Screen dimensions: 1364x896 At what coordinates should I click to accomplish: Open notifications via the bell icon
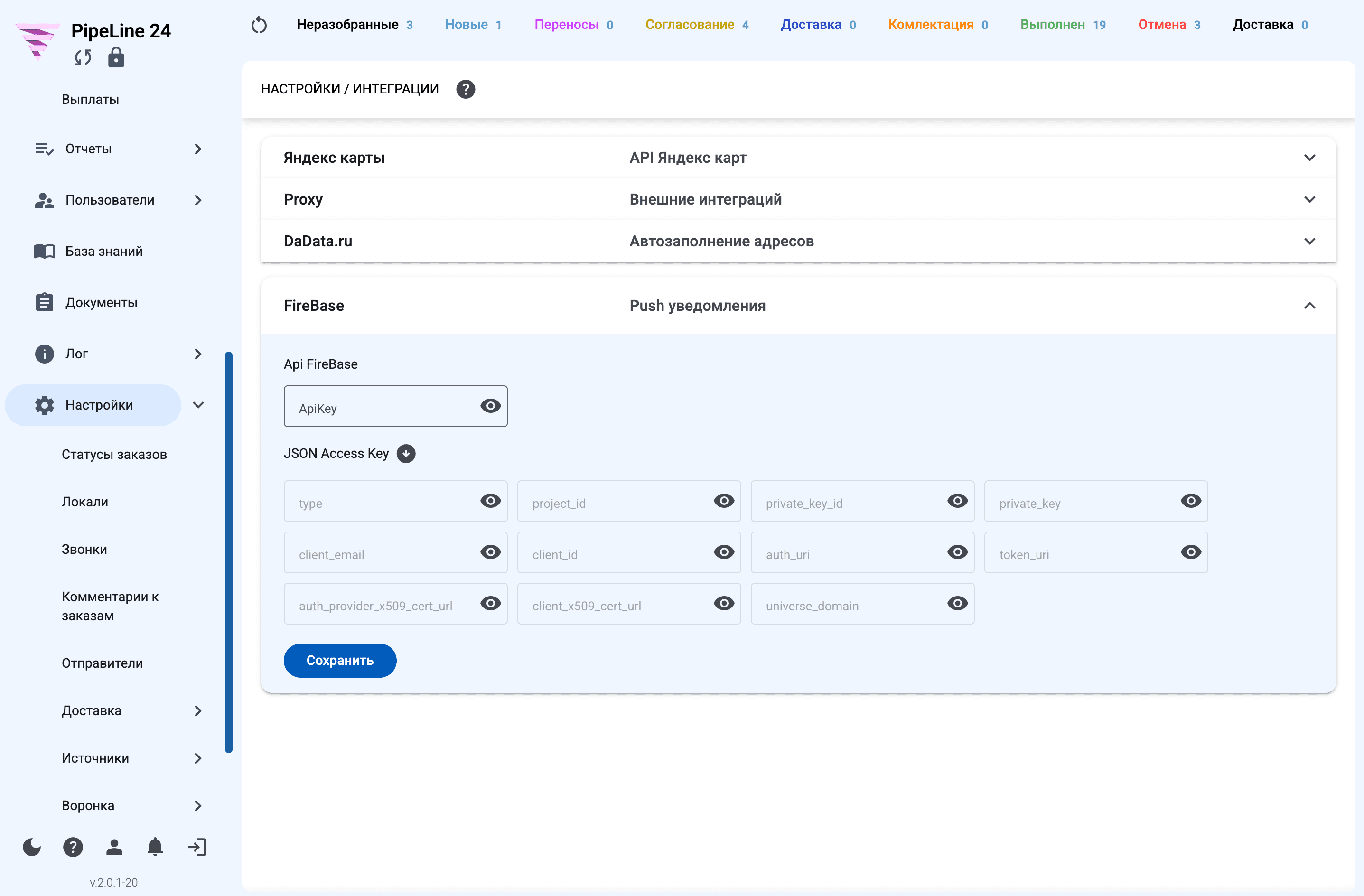(155, 847)
